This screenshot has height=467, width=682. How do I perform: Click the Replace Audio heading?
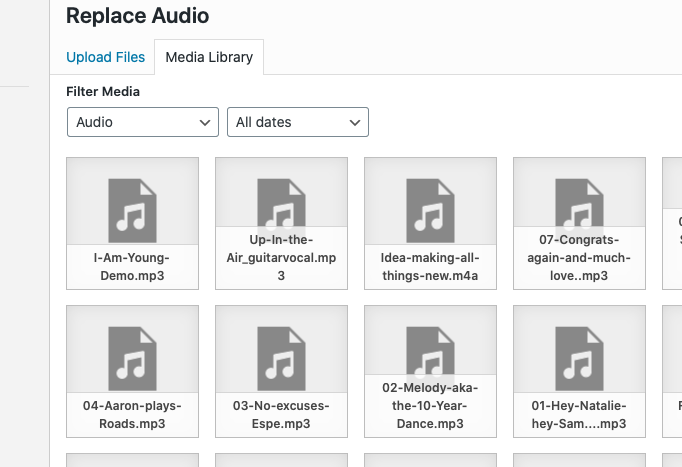pyautogui.click(x=137, y=16)
